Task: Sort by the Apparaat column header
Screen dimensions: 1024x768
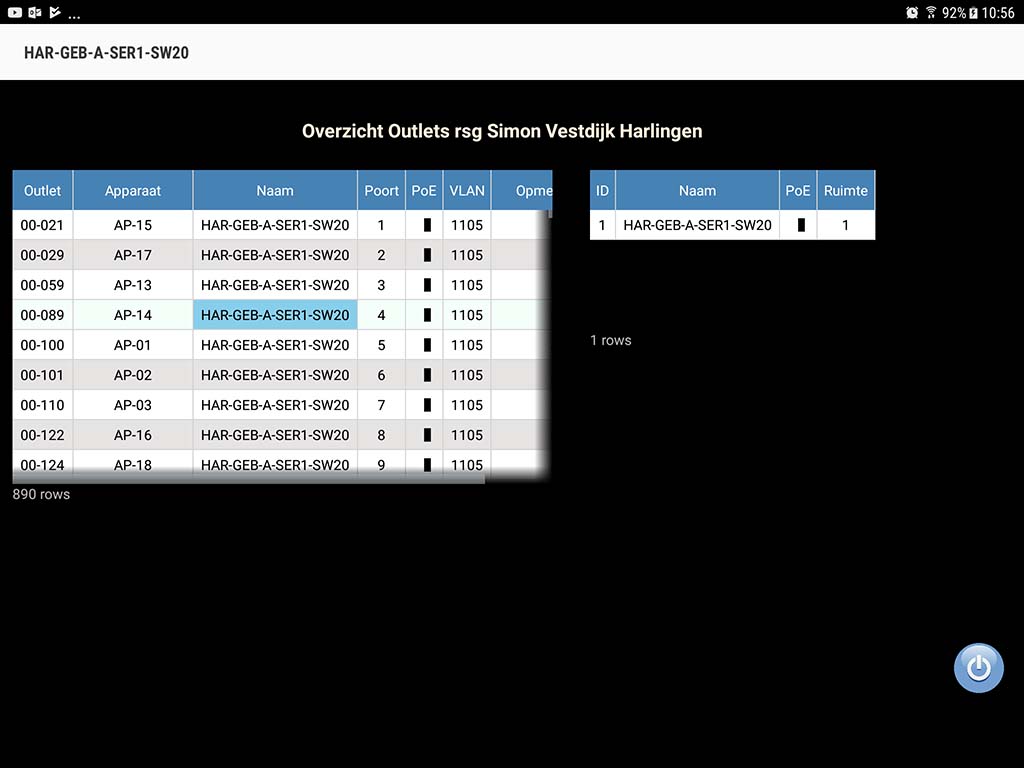Action: (133, 191)
